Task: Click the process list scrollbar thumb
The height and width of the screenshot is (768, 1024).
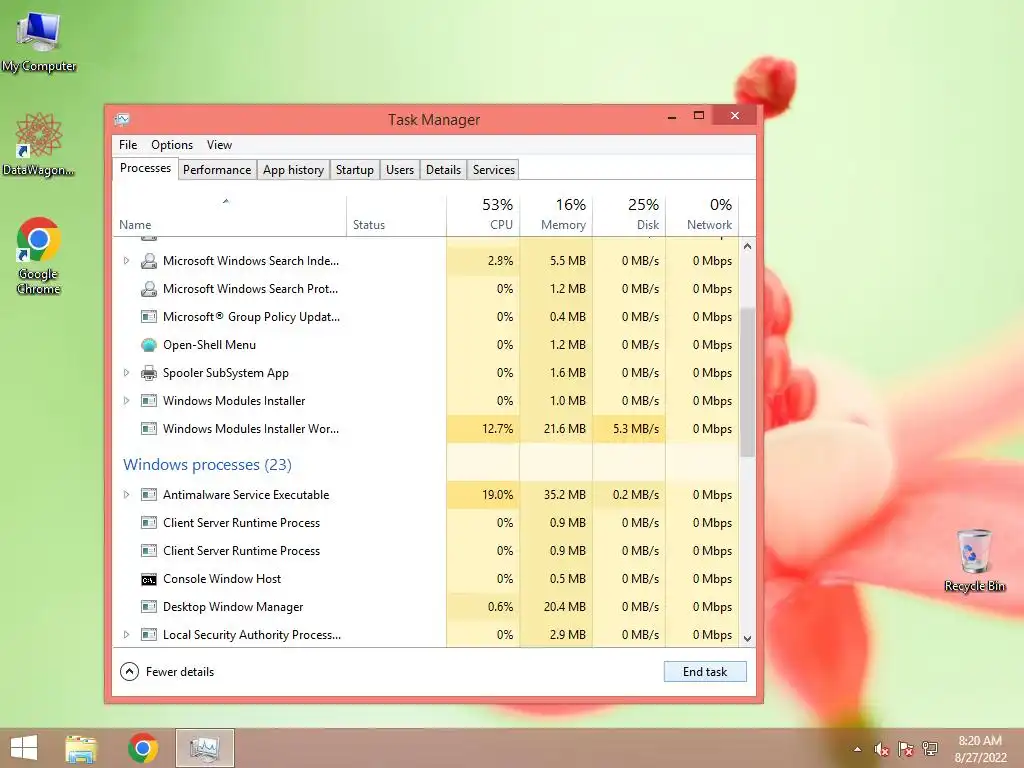Action: pos(747,382)
